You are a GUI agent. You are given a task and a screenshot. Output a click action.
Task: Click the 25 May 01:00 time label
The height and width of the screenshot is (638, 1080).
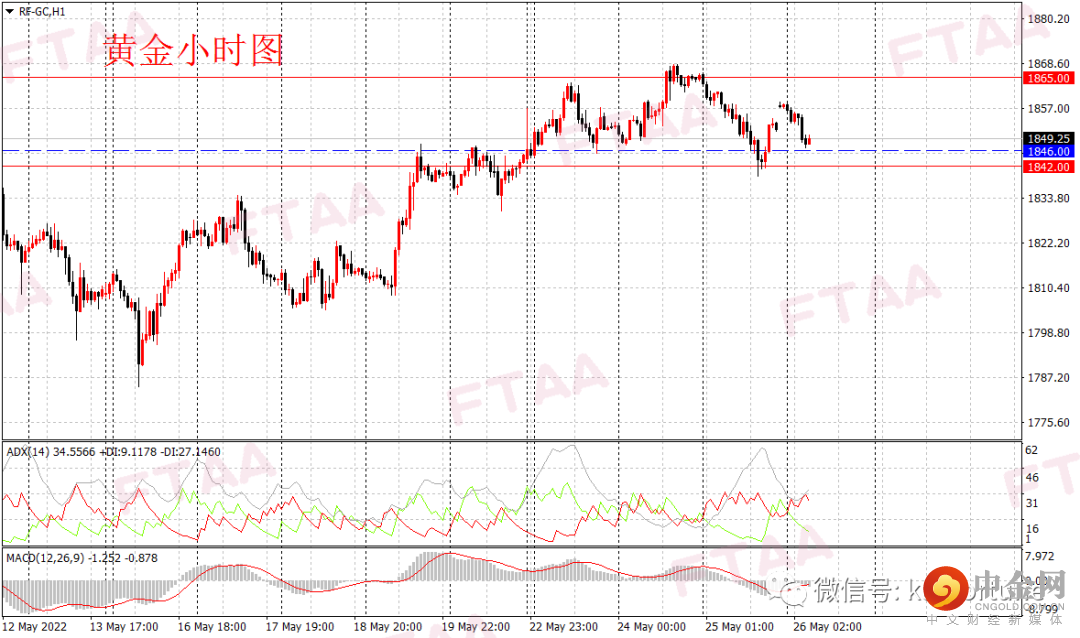point(740,626)
